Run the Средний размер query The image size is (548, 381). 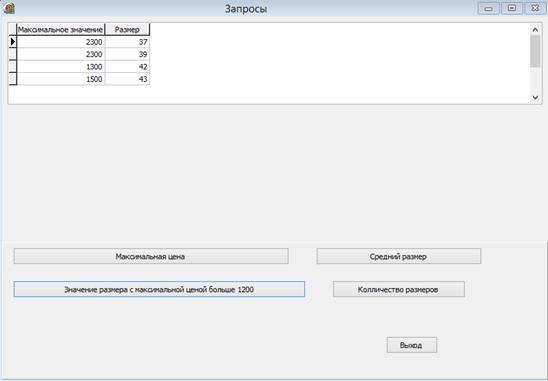(x=398, y=256)
